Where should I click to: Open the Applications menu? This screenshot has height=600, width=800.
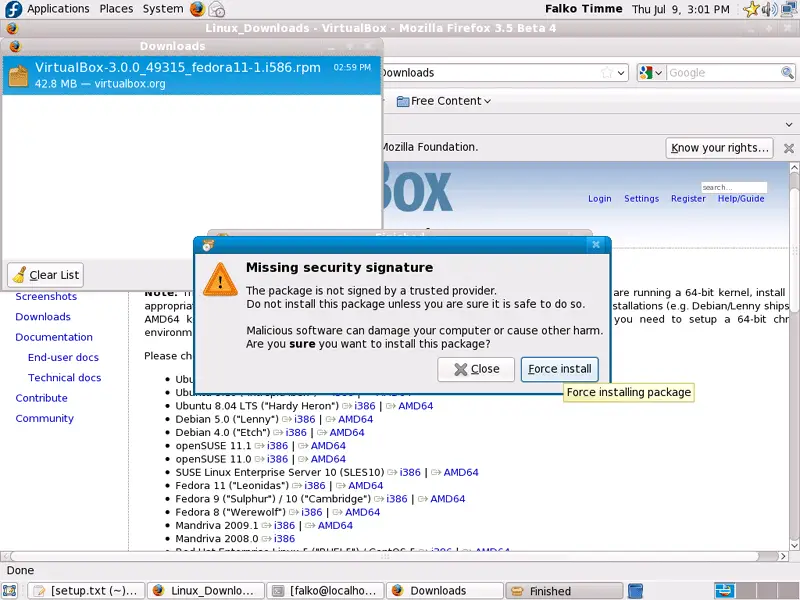coord(58,9)
